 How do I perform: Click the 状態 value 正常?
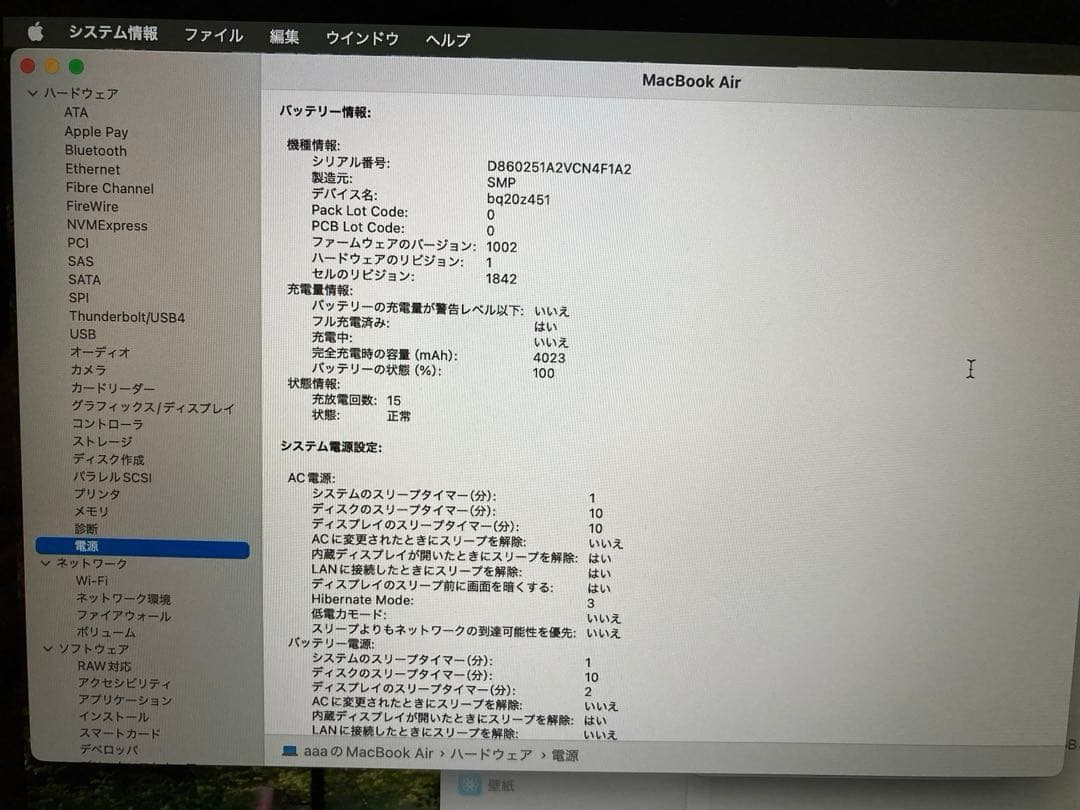pos(398,416)
